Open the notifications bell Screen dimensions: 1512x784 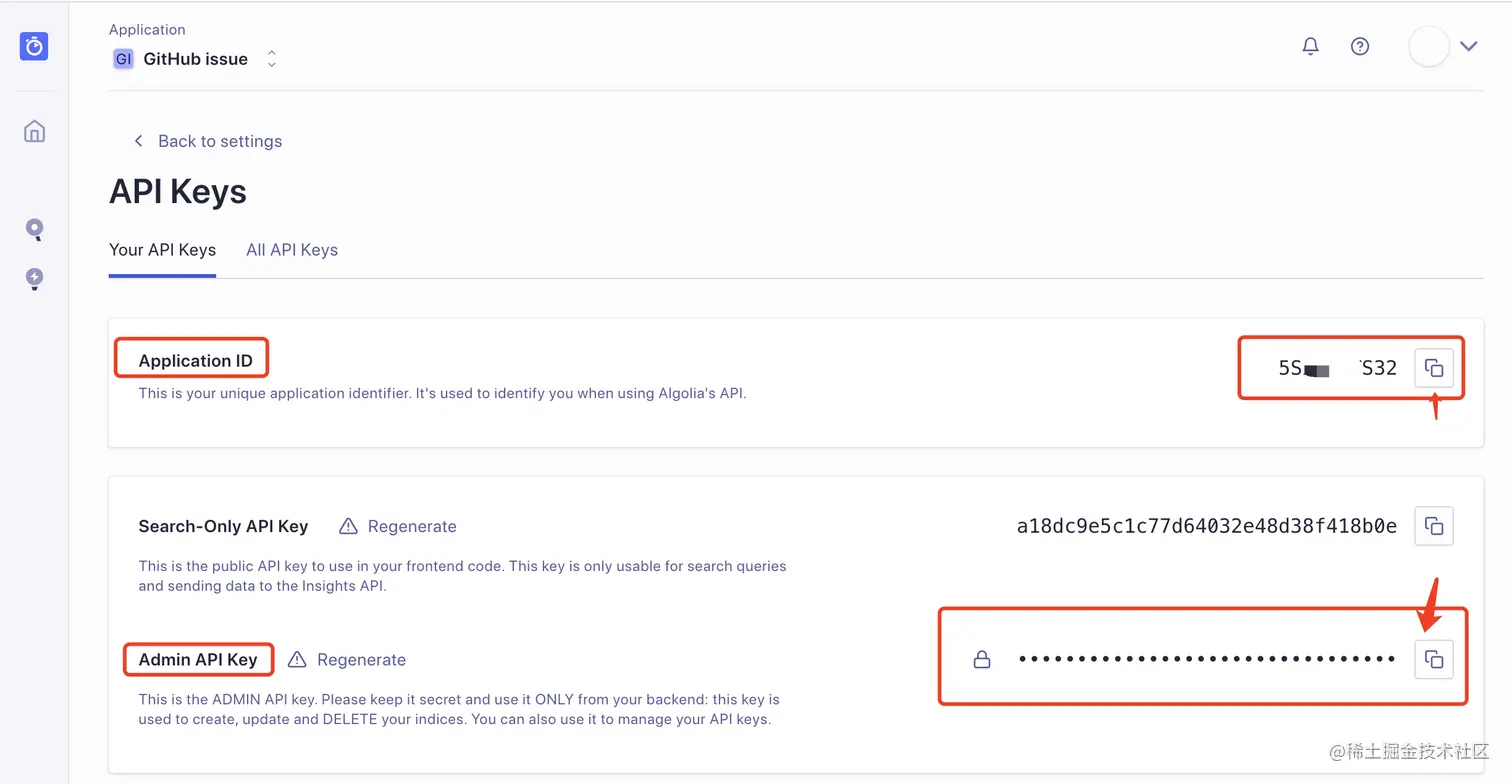coord(1310,46)
